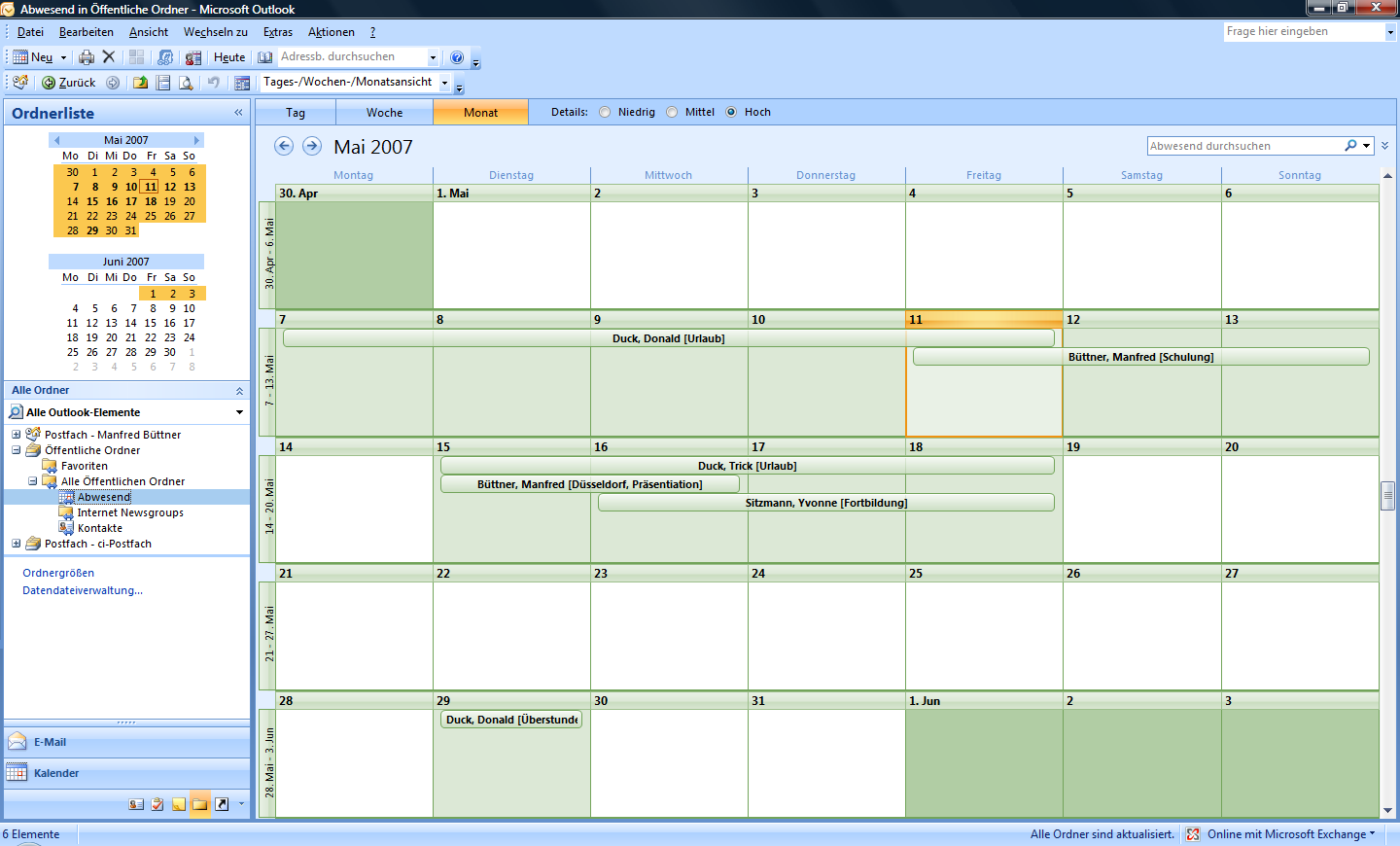Select the Niedrig details radio button
Image resolution: width=1400 pixels, height=846 pixels.
606,112
